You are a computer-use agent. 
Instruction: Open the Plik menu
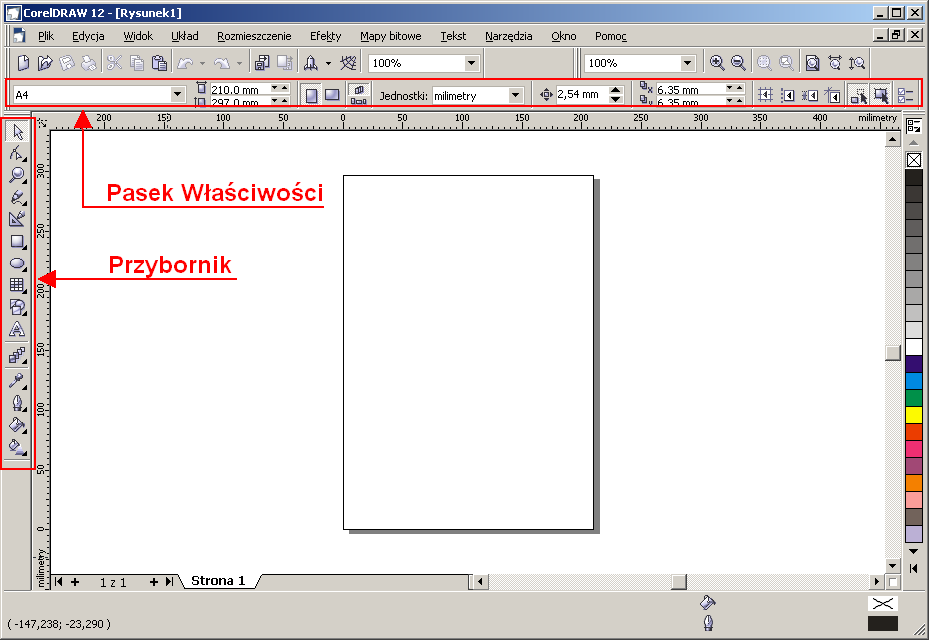point(46,36)
